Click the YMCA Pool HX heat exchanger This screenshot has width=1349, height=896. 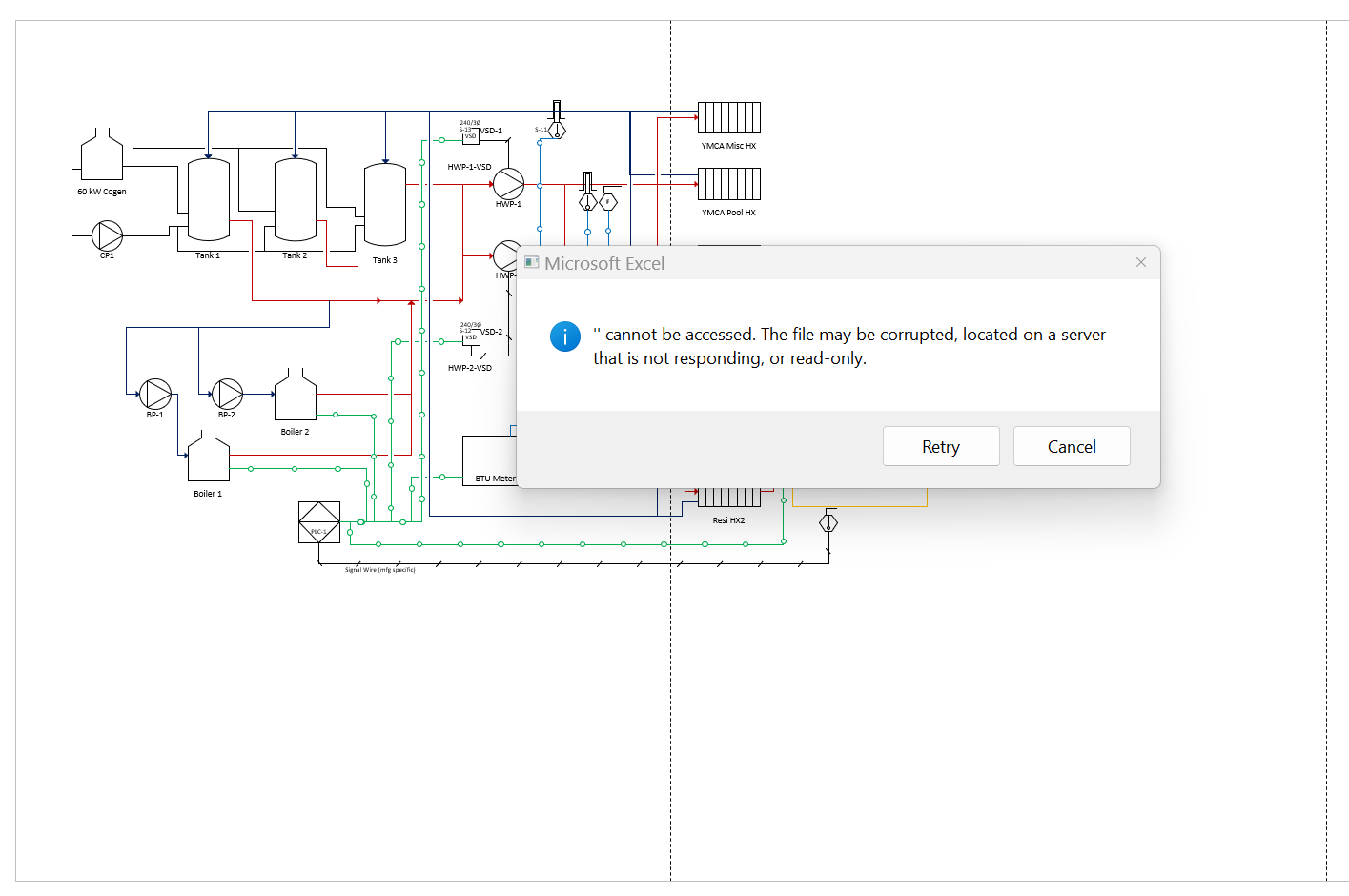[729, 183]
